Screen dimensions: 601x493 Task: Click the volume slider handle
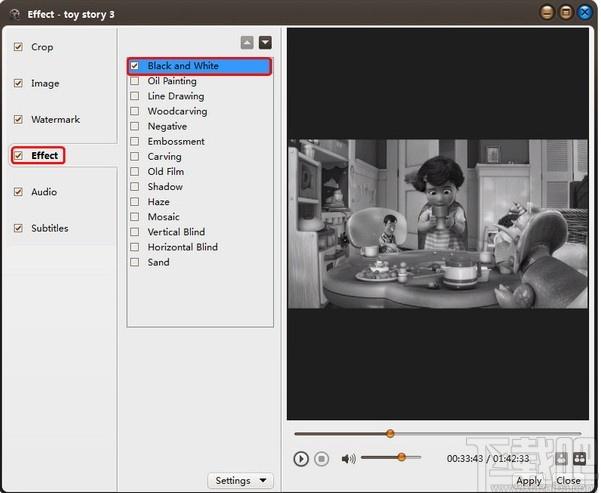tap(401, 457)
